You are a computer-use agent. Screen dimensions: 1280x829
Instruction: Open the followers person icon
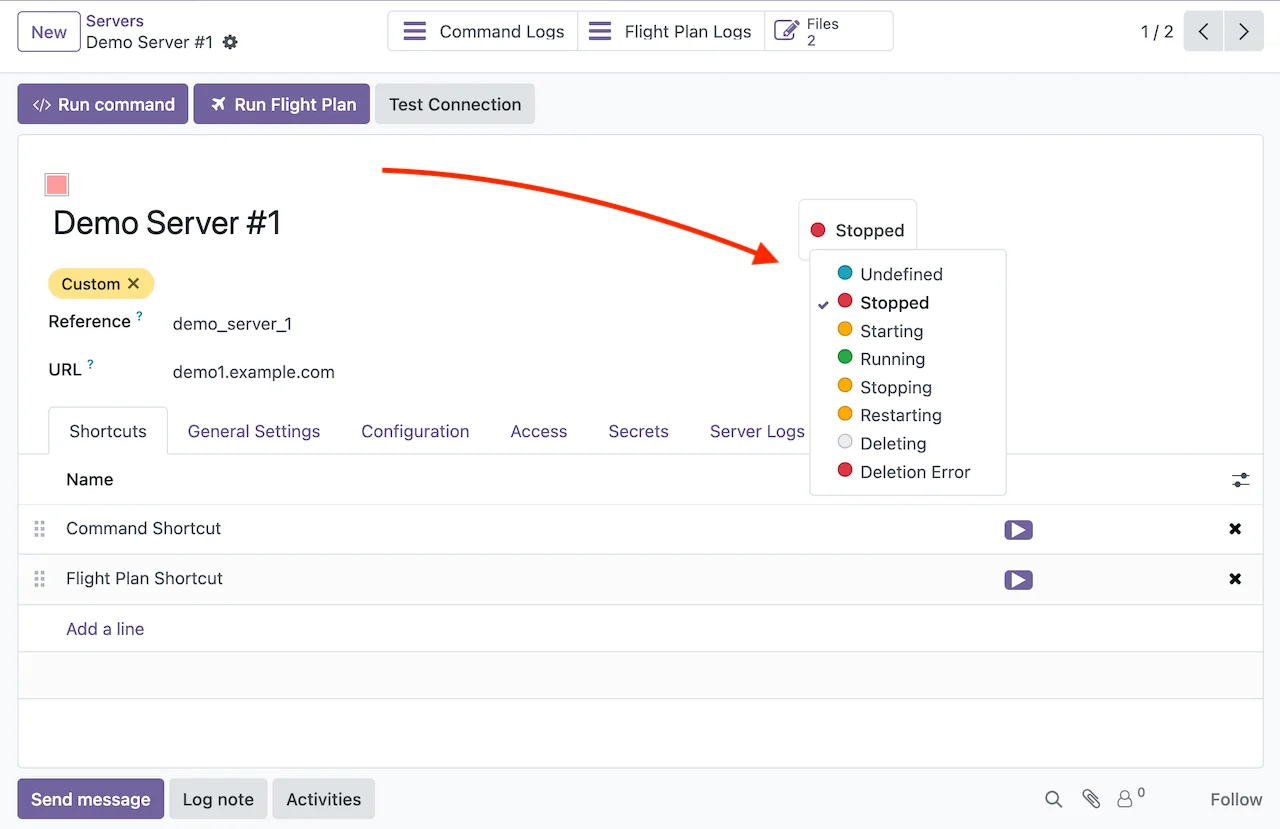pyautogui.click(x=1125, y=799)
